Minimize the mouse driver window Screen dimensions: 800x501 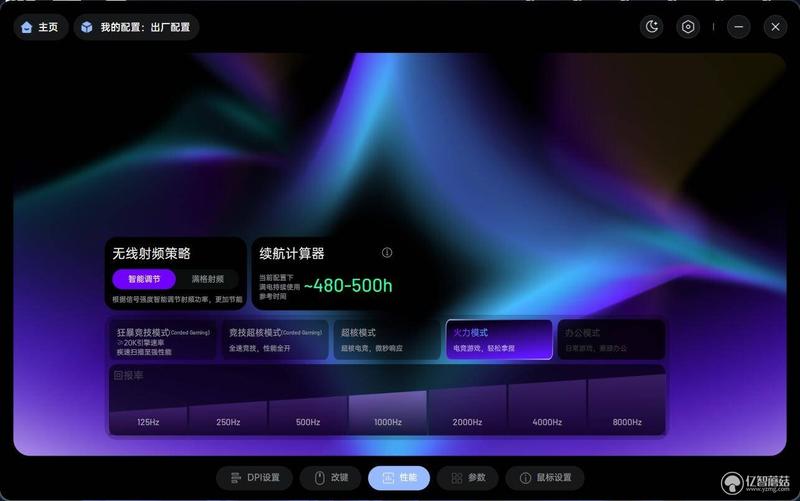739,27
